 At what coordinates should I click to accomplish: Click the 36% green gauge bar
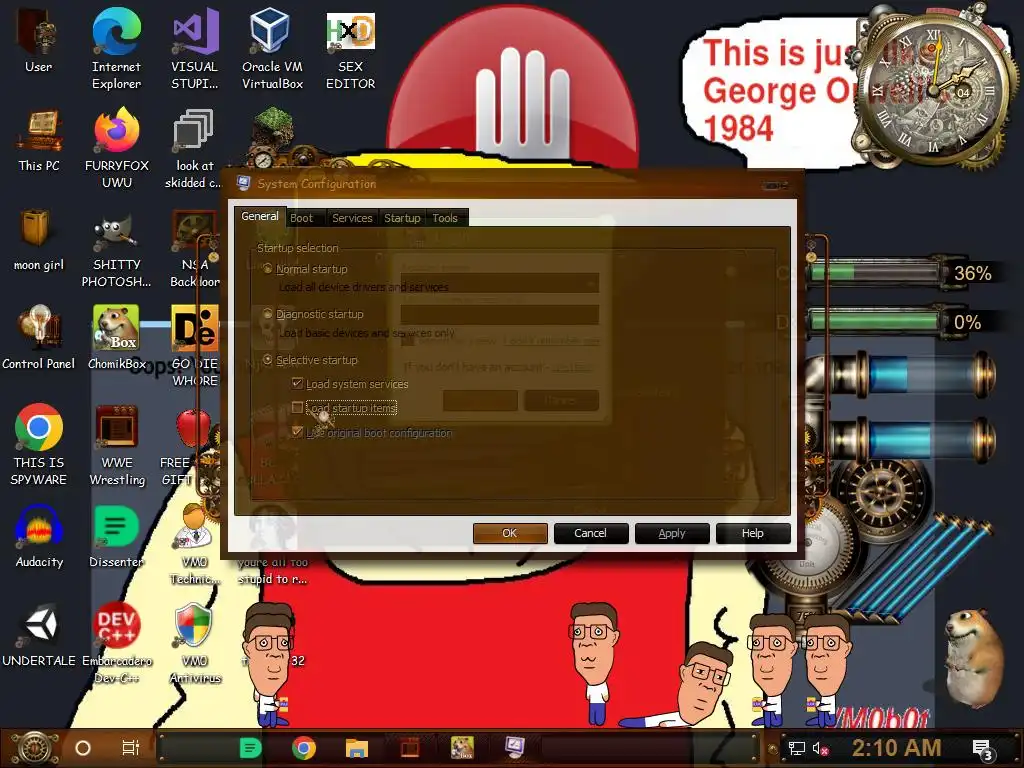875,272
